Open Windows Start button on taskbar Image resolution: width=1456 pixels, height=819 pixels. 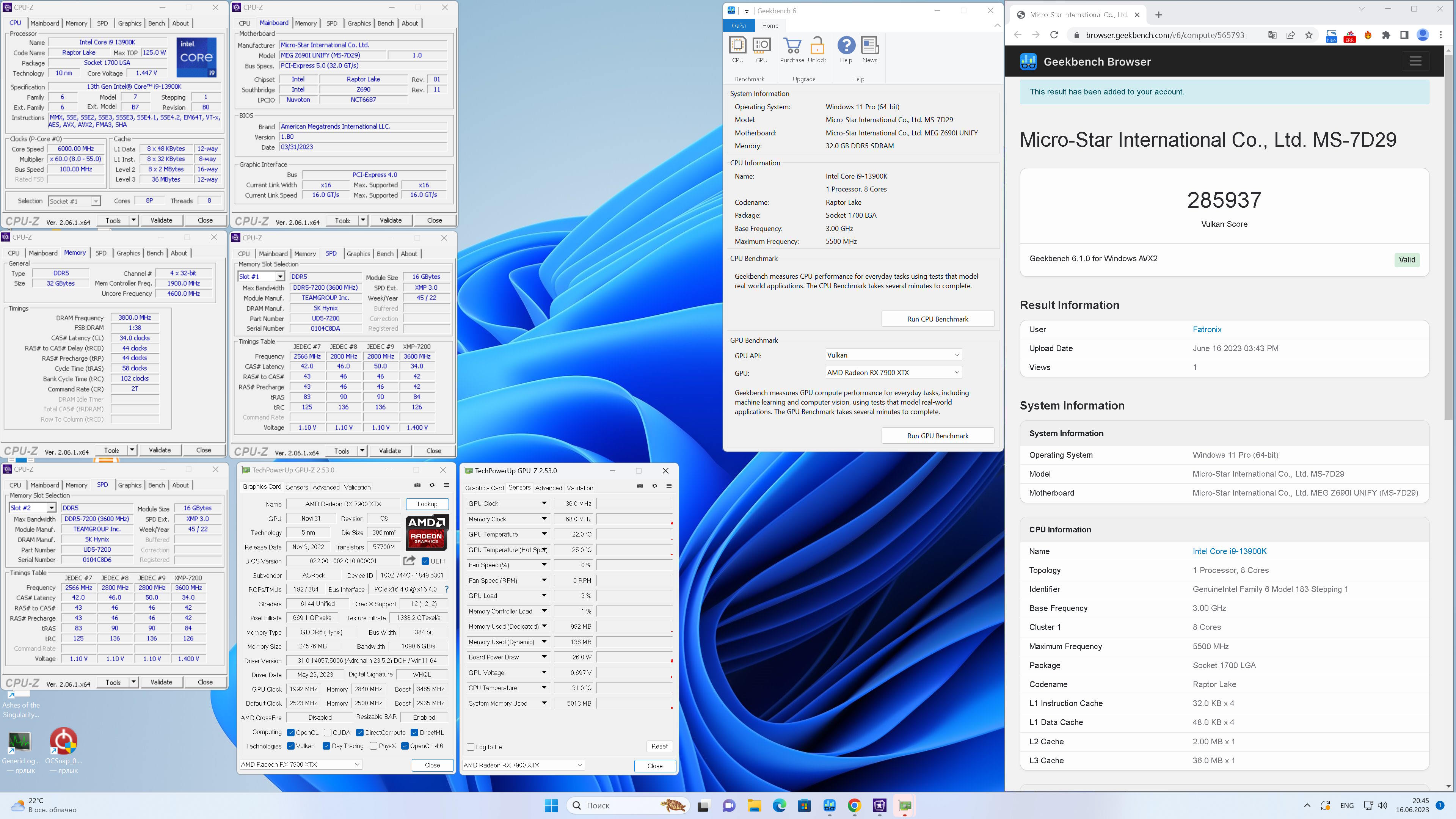tap(551, 805)
